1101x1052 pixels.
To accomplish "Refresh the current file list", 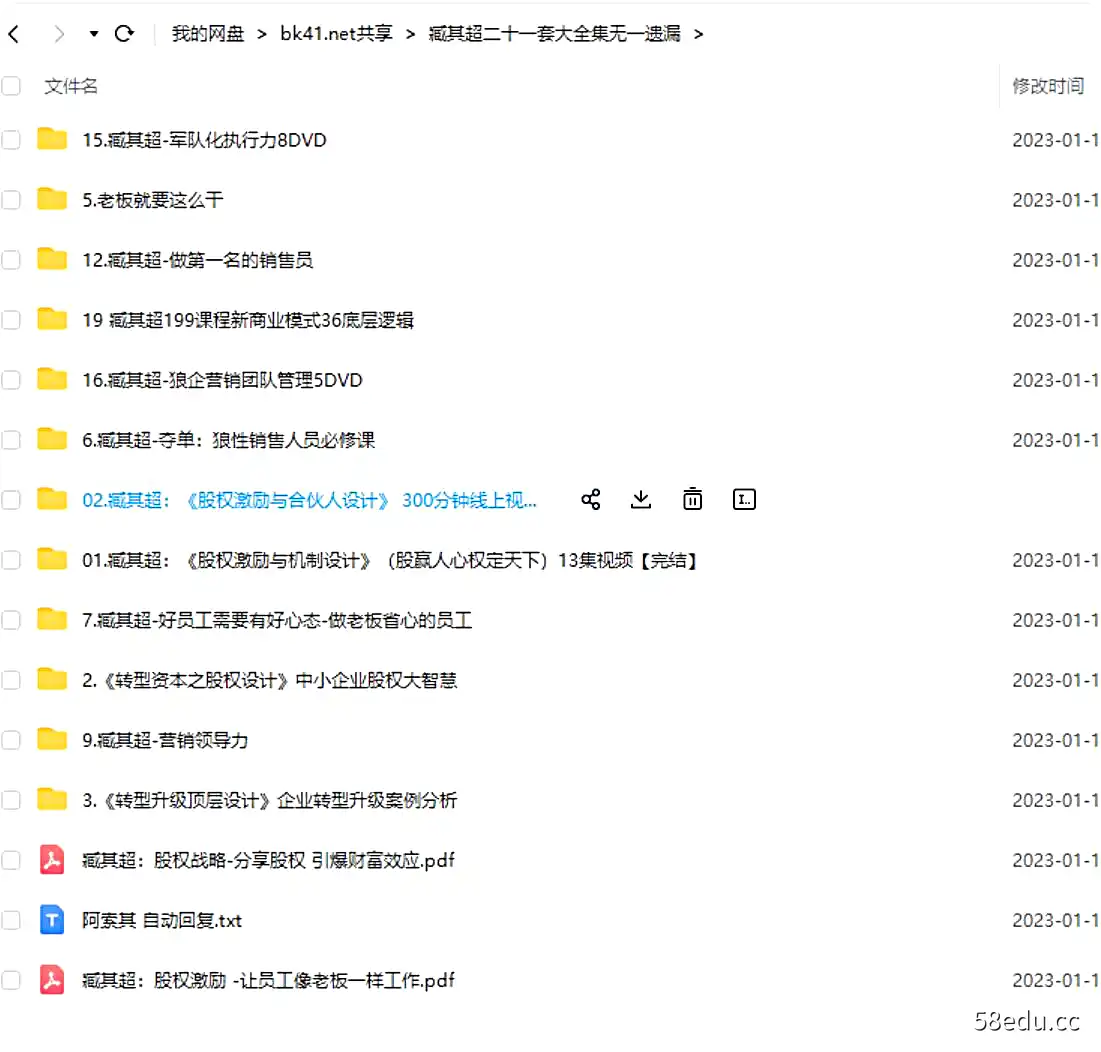I will point(124,32).
